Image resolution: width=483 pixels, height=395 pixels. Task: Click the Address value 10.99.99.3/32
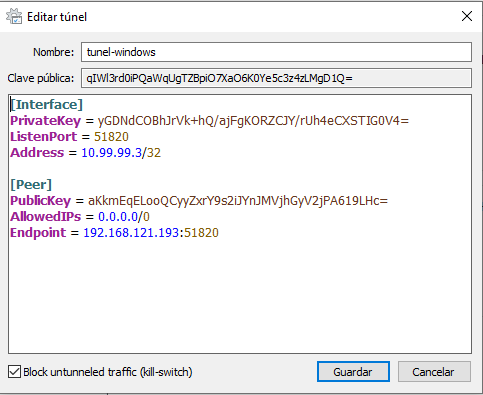(121, 153)
